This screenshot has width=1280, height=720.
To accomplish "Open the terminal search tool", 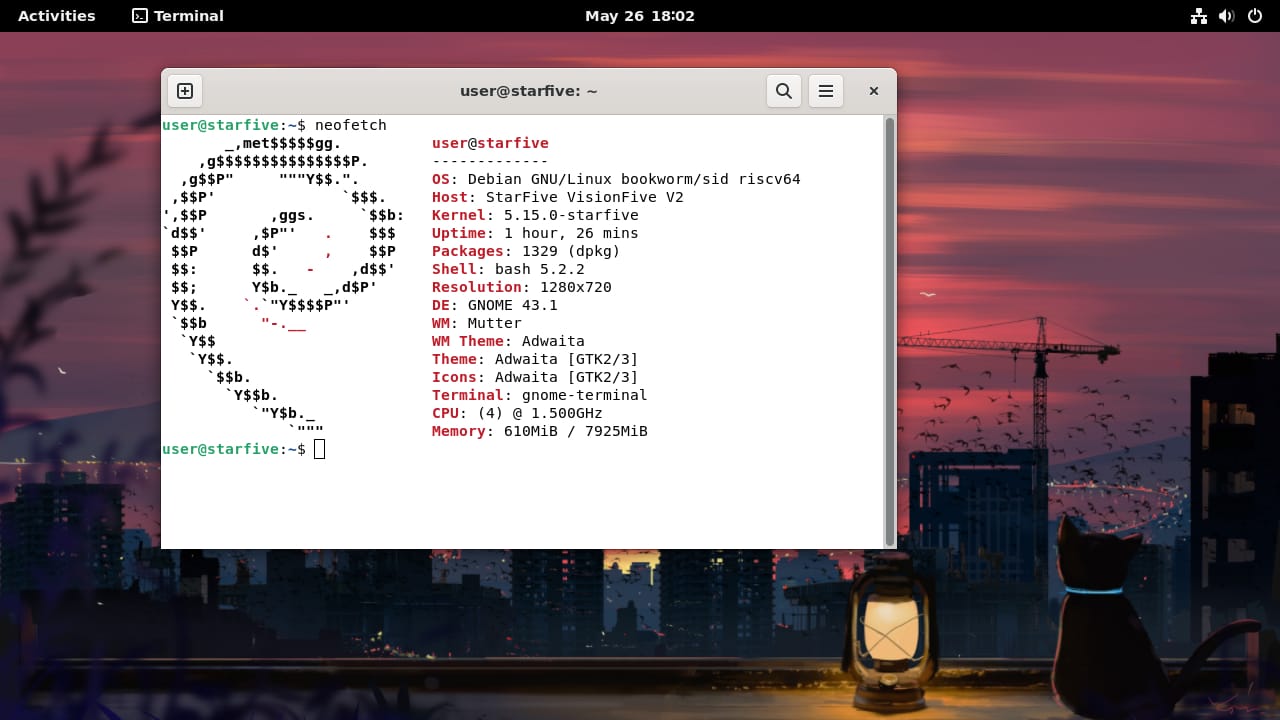I will [784, 91].
